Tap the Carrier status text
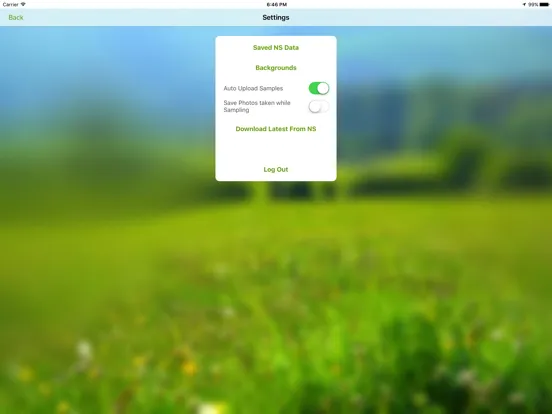This screenshot has height=414, width=552. [x=11, y=5]
